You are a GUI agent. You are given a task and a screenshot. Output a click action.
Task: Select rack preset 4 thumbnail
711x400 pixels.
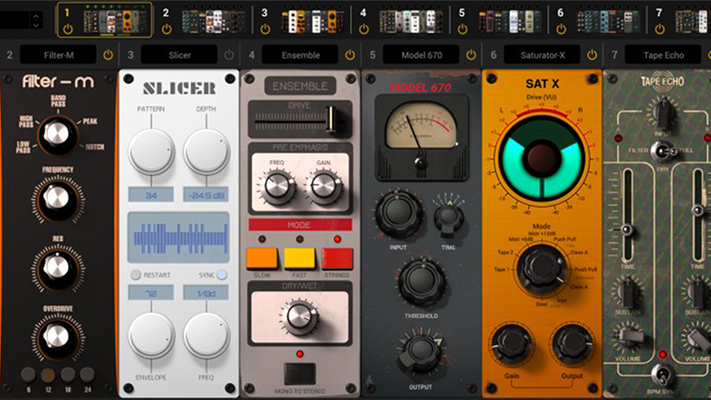(x=411, y=21)
